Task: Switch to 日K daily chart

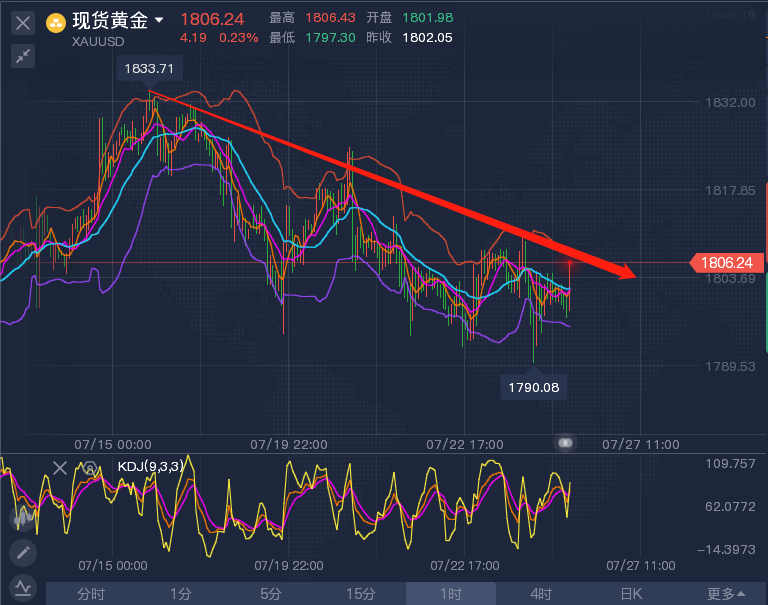Action: coord(631,594)
